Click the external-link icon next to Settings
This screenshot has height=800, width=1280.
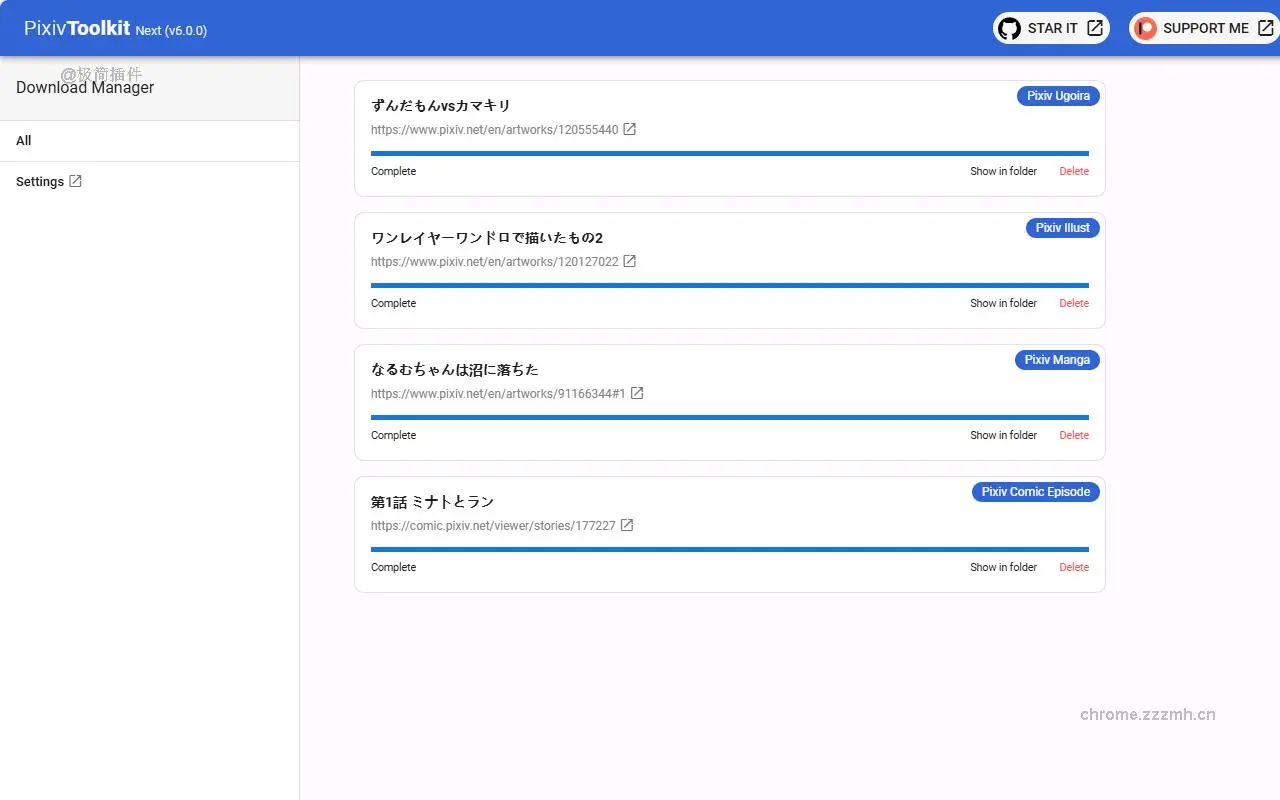pos(74,181)
